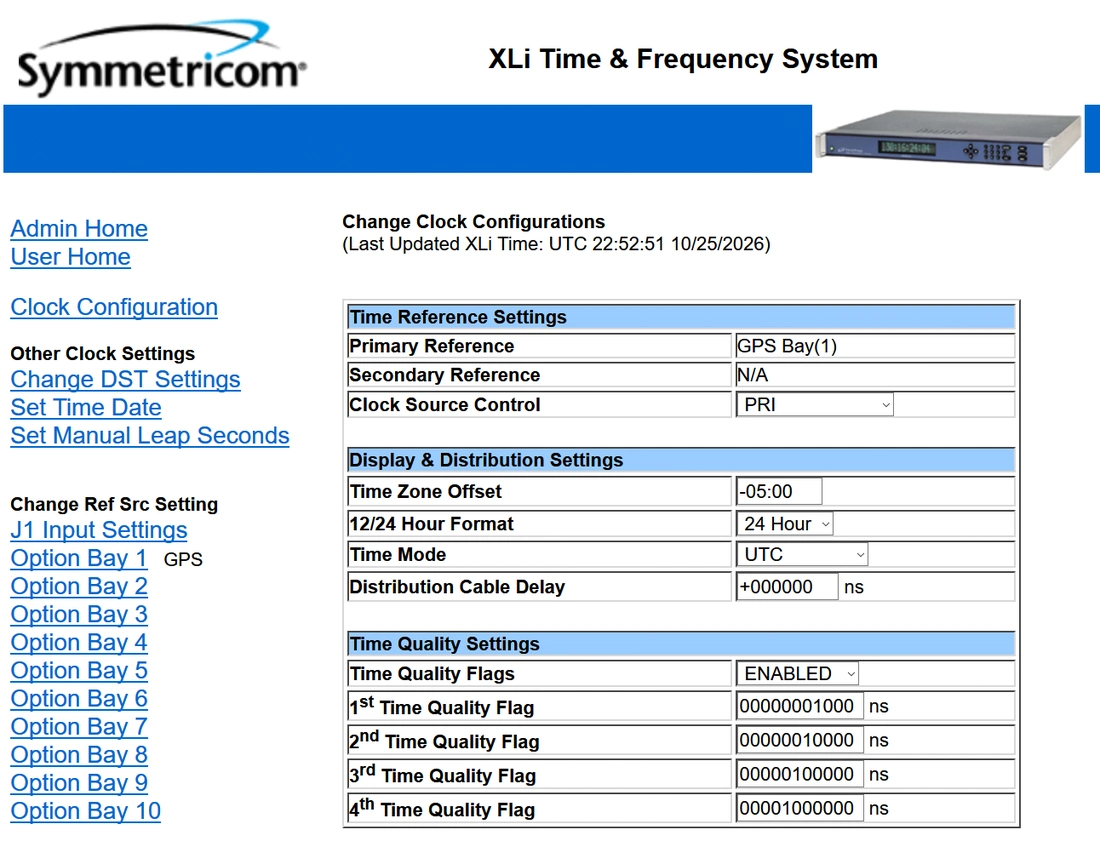
Task: Click the Other Clock Settings heading
Action: tap(102, 354)
